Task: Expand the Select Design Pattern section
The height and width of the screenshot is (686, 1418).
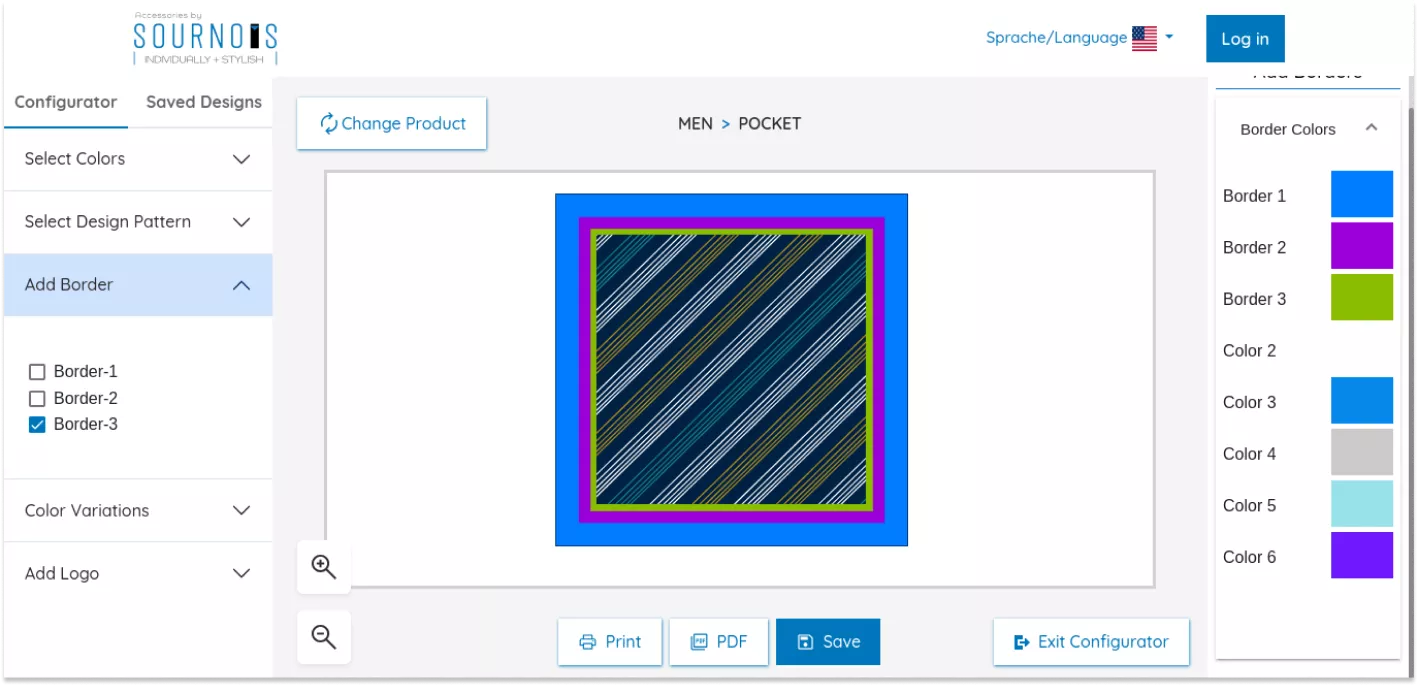Action: click(x=137, y=222)
